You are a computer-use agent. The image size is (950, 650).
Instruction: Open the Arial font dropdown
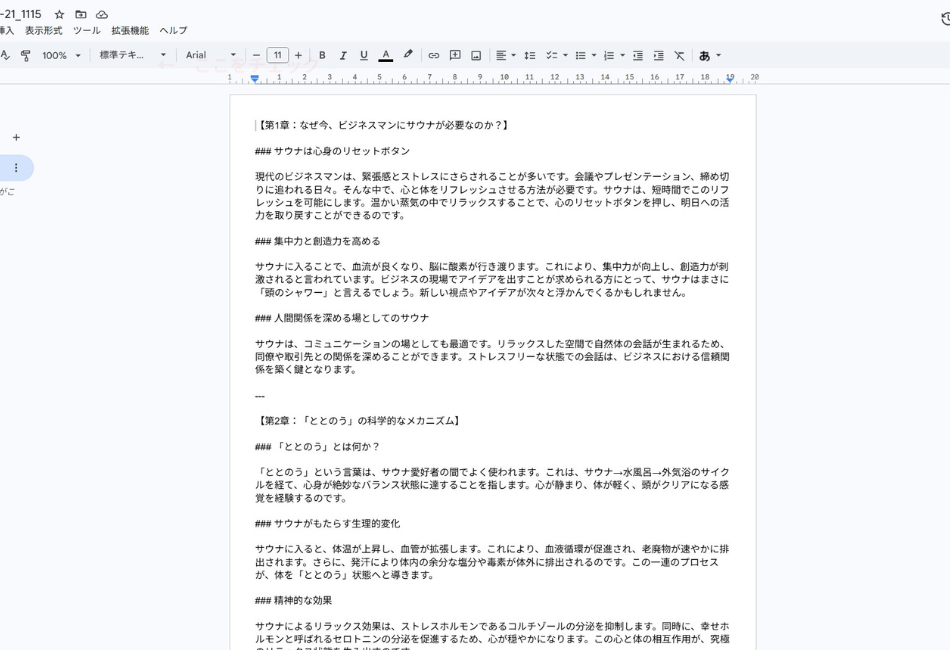click(x=210, y=56)
